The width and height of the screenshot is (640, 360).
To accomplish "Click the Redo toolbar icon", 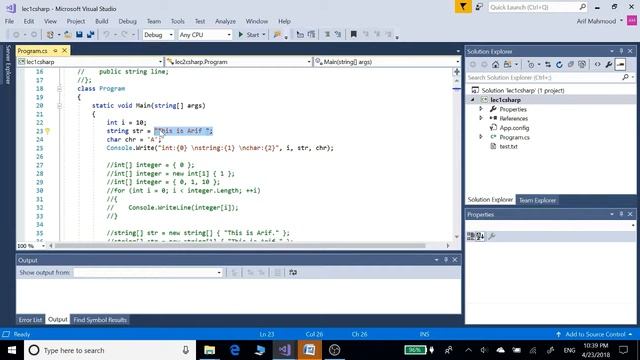I will pos(124,35).
